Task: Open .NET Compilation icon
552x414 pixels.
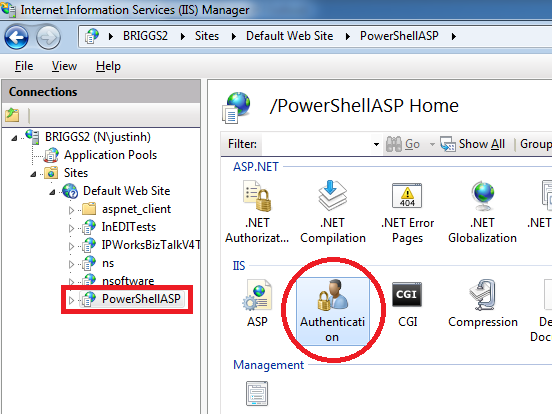Action: point(333,212)
